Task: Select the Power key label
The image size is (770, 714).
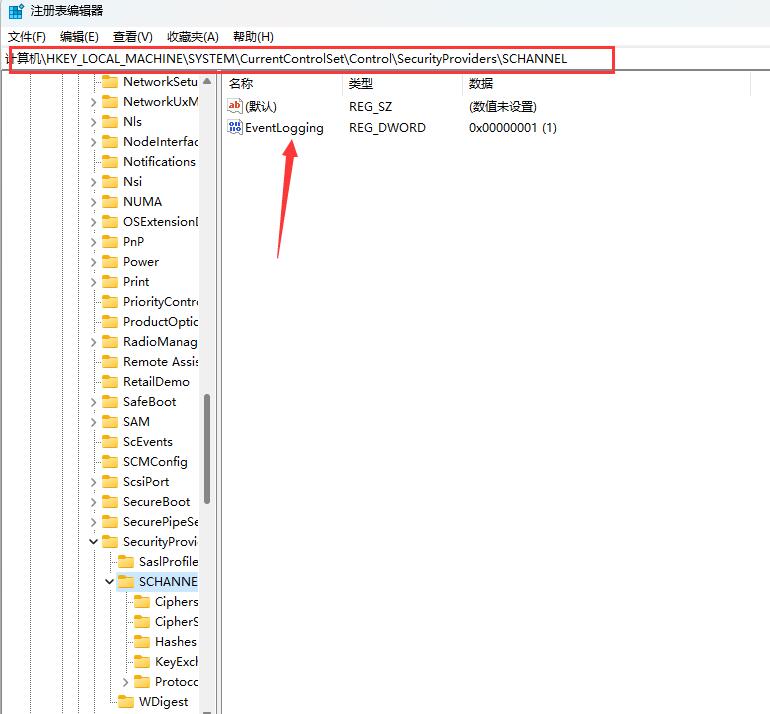Action: coord(141,262)
